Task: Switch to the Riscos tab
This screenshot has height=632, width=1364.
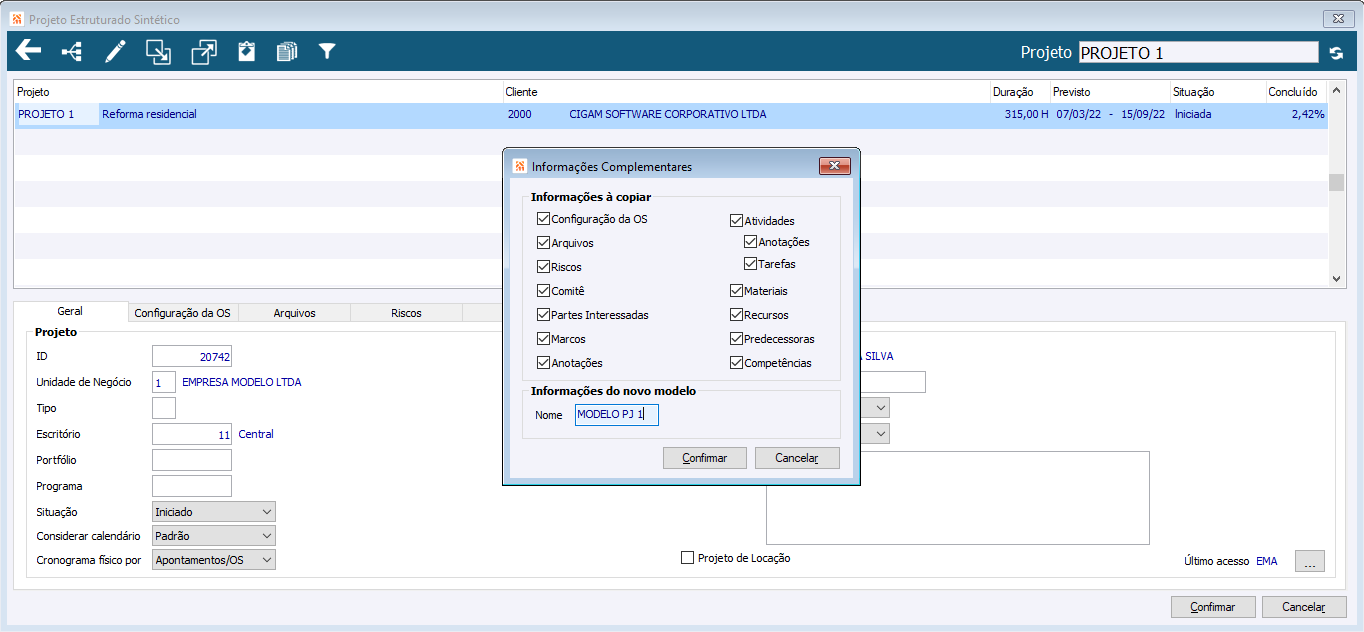Action: (x=406, y=313)
